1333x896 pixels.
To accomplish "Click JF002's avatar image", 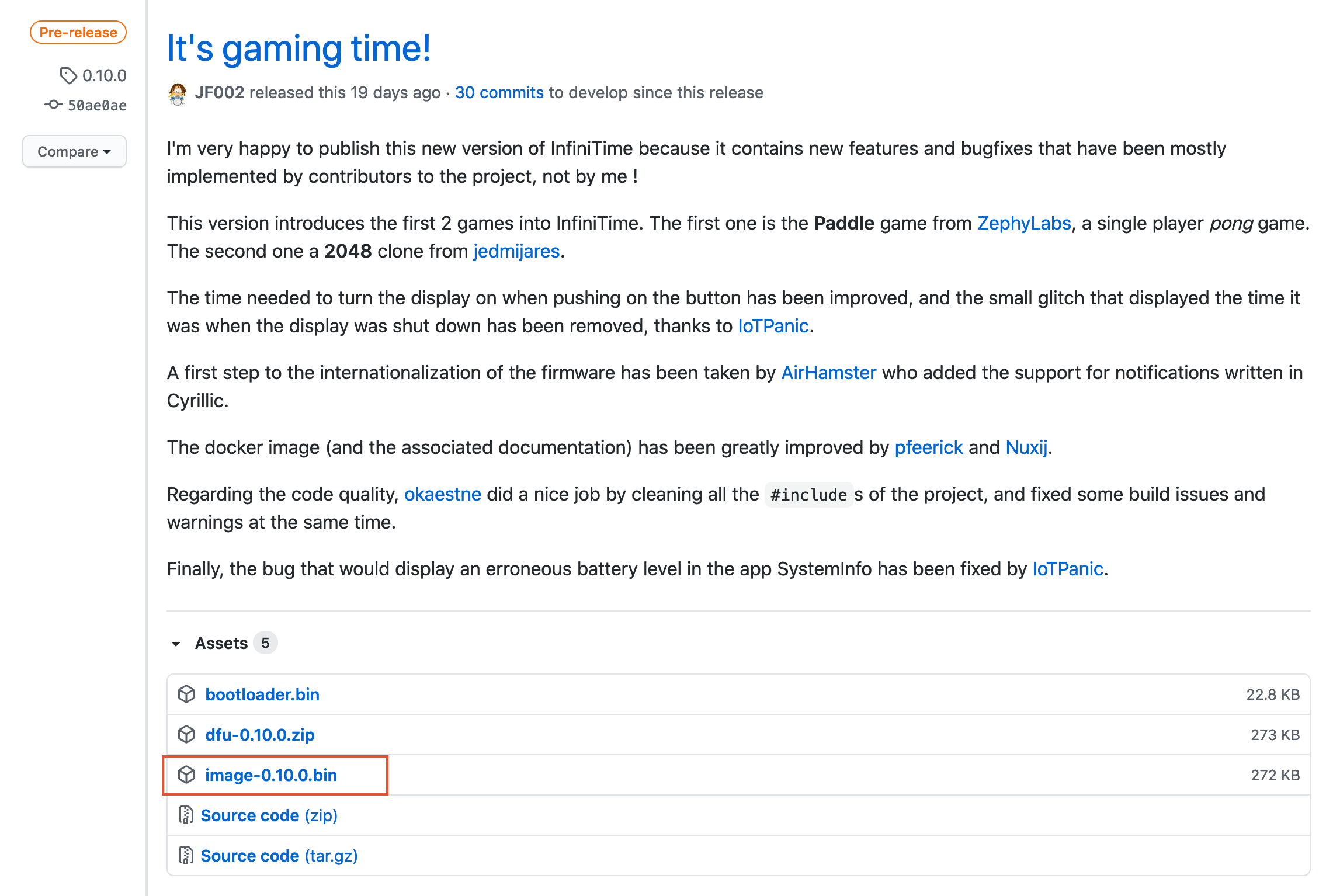I will click(x=178, y=93).
